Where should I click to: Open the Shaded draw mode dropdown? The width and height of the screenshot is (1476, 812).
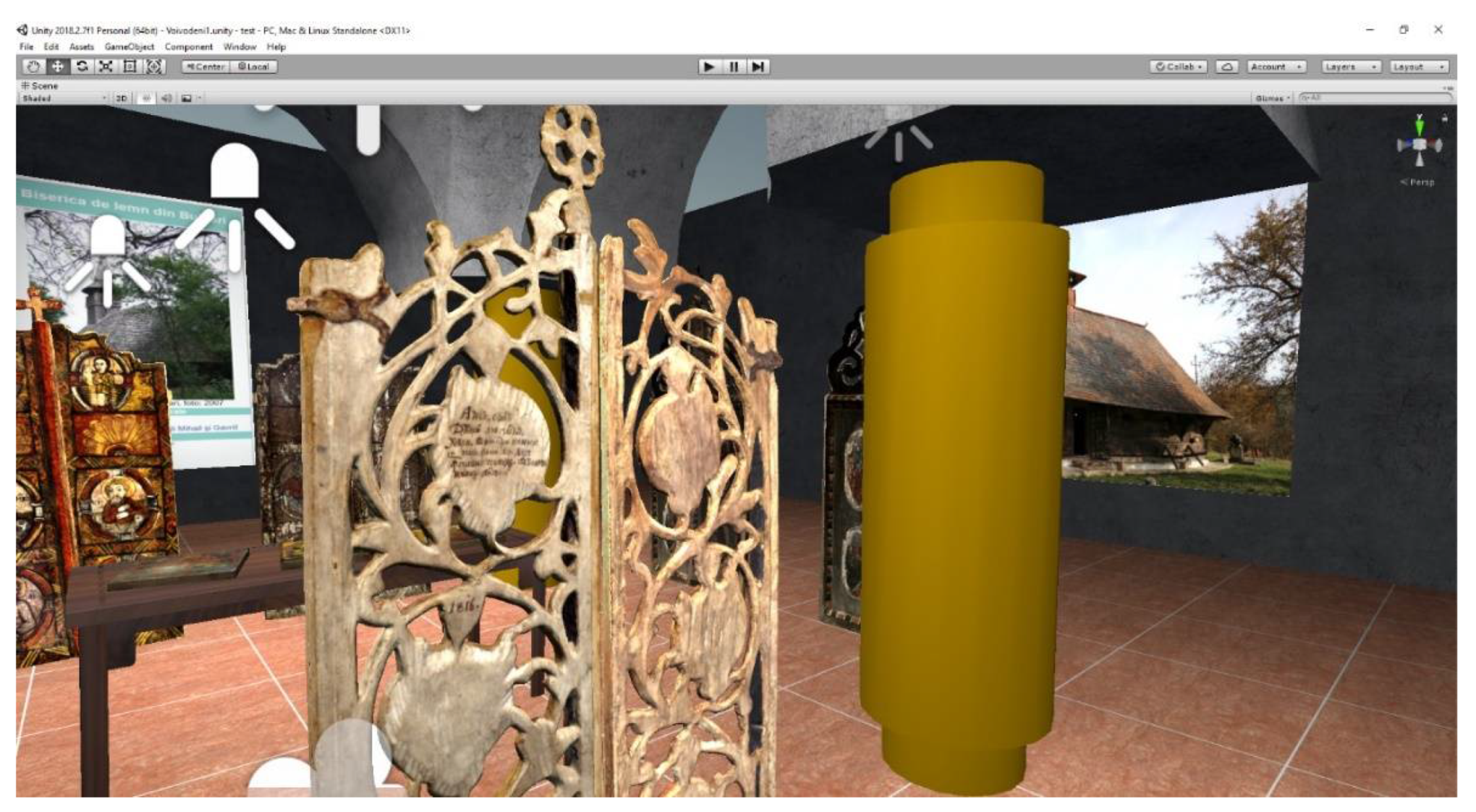[63, 98]
